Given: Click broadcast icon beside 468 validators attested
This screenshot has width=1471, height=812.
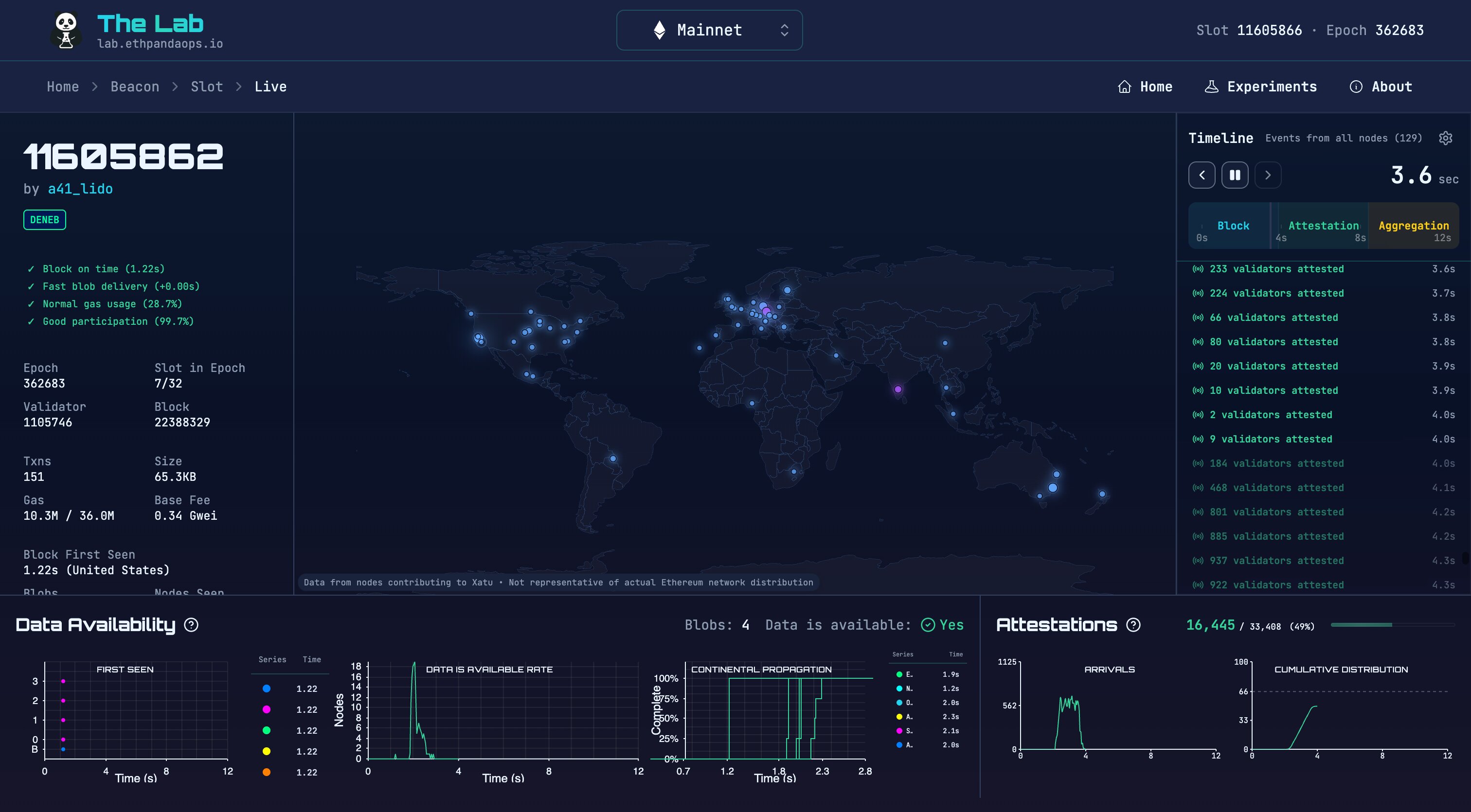Looking at the screenshot, I should click(1198, 488).
